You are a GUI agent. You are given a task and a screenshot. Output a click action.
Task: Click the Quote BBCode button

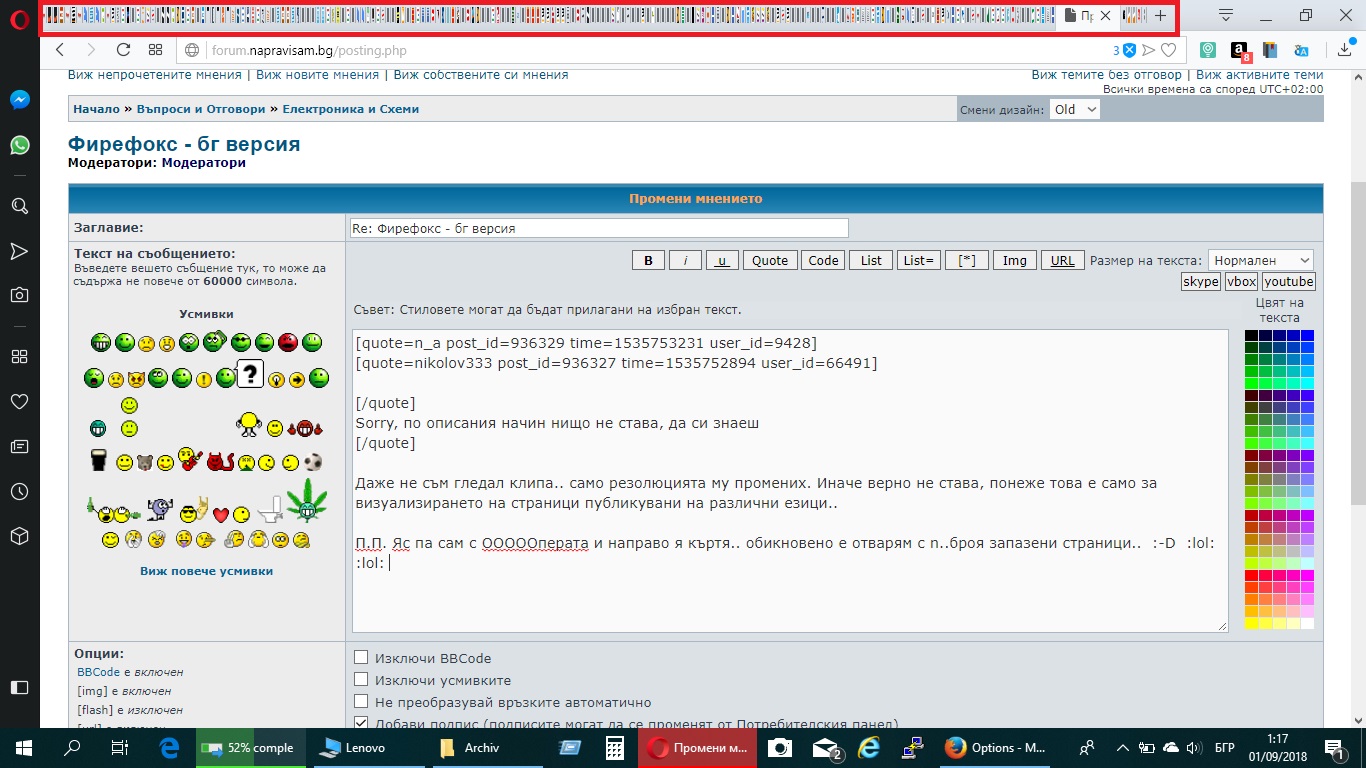pyautogui.click(x=769, y=260)
